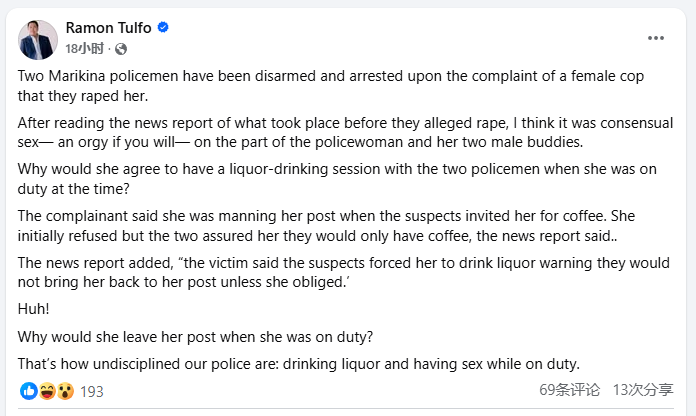Open the Ramon Tulfo profile name link
This screenshot has height=416, width=696.
coord(108,28)
